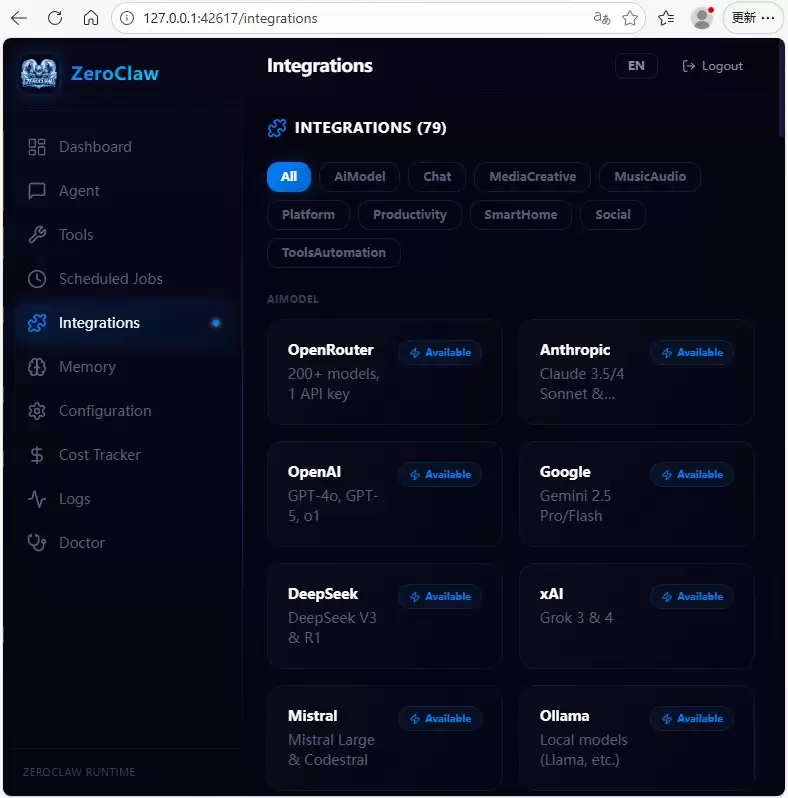Select the Chat filter pill

(437, 177)
